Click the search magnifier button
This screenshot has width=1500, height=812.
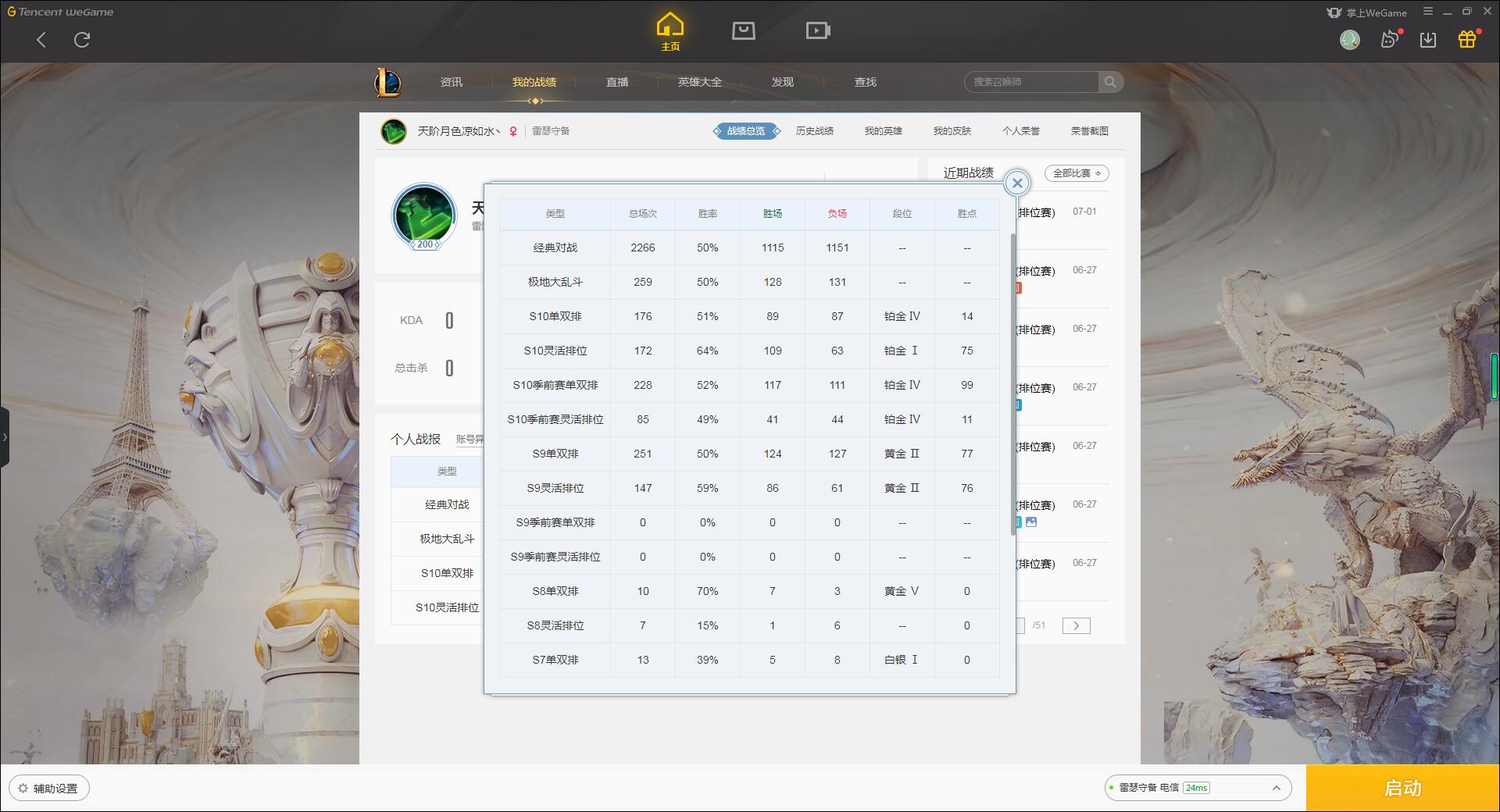(1110, 82)
